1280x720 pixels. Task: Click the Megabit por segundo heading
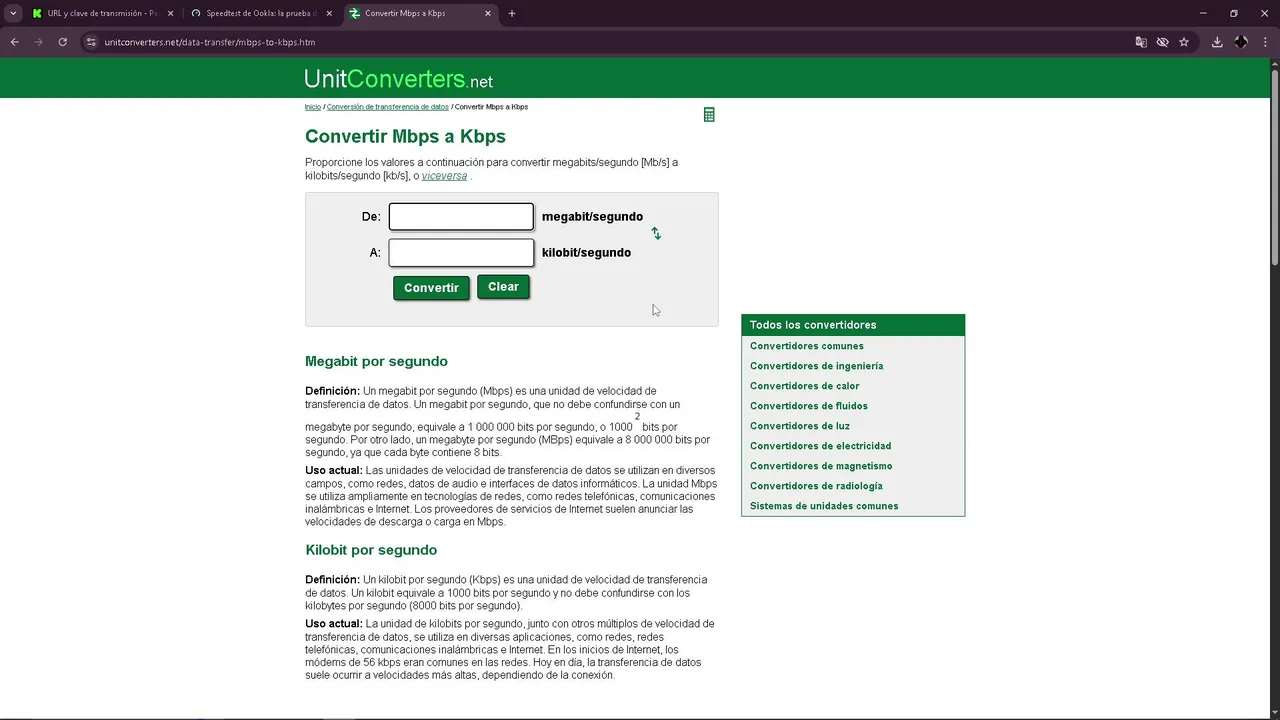376,361
